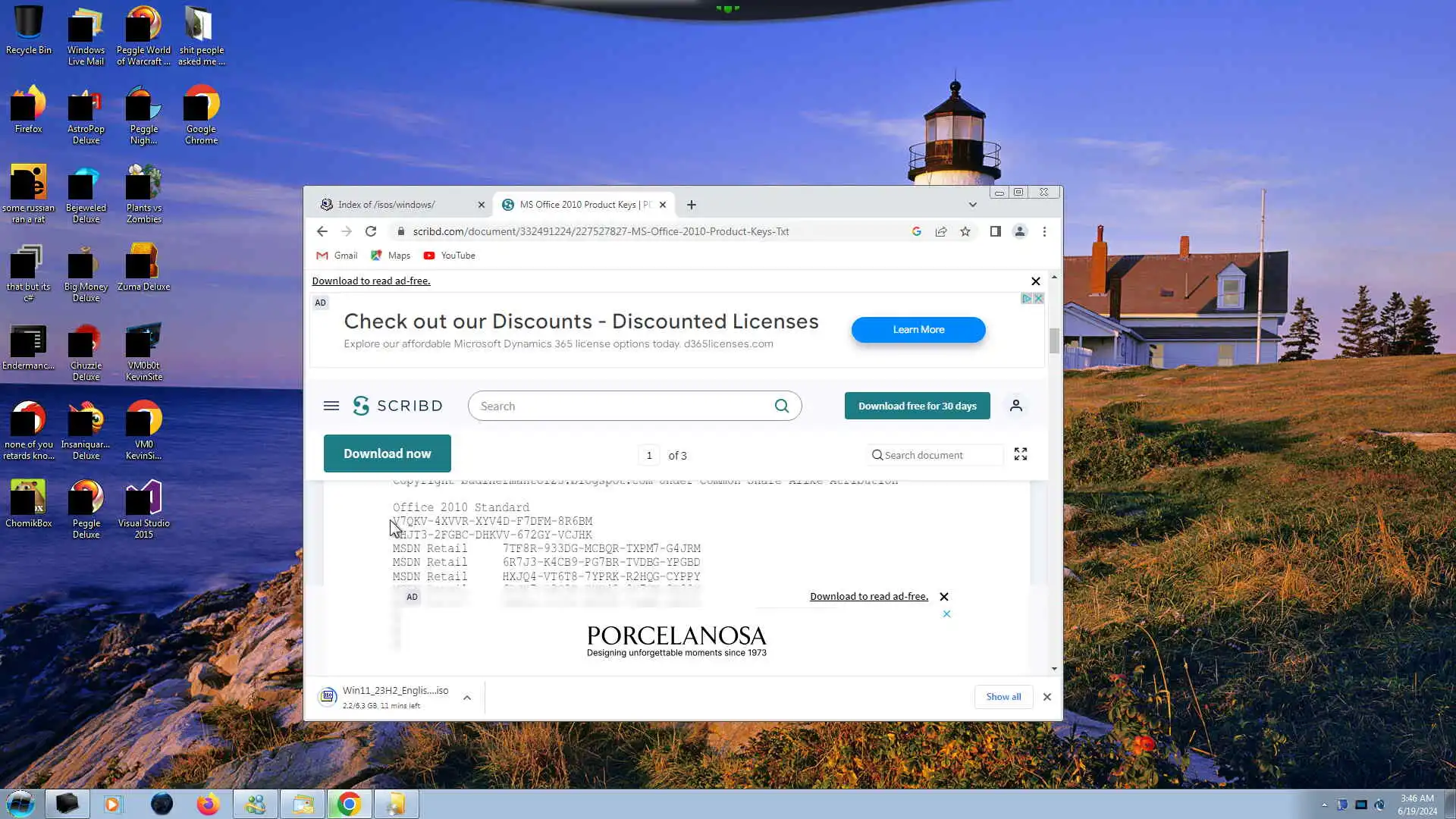Click the Scribd hamburger menu icon
This screenshot has height=819, width=1456.
pos(331,406)
